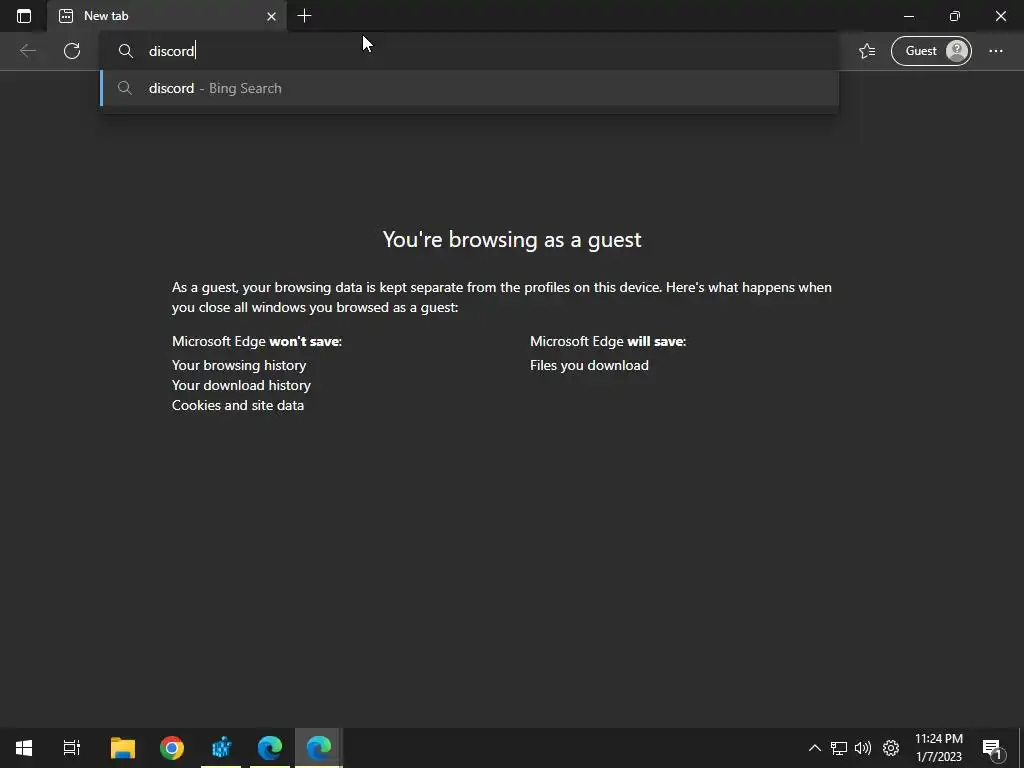Click the Guest profile button
The height and width of the screenshot is (768, 1024).
coord(931,51)
